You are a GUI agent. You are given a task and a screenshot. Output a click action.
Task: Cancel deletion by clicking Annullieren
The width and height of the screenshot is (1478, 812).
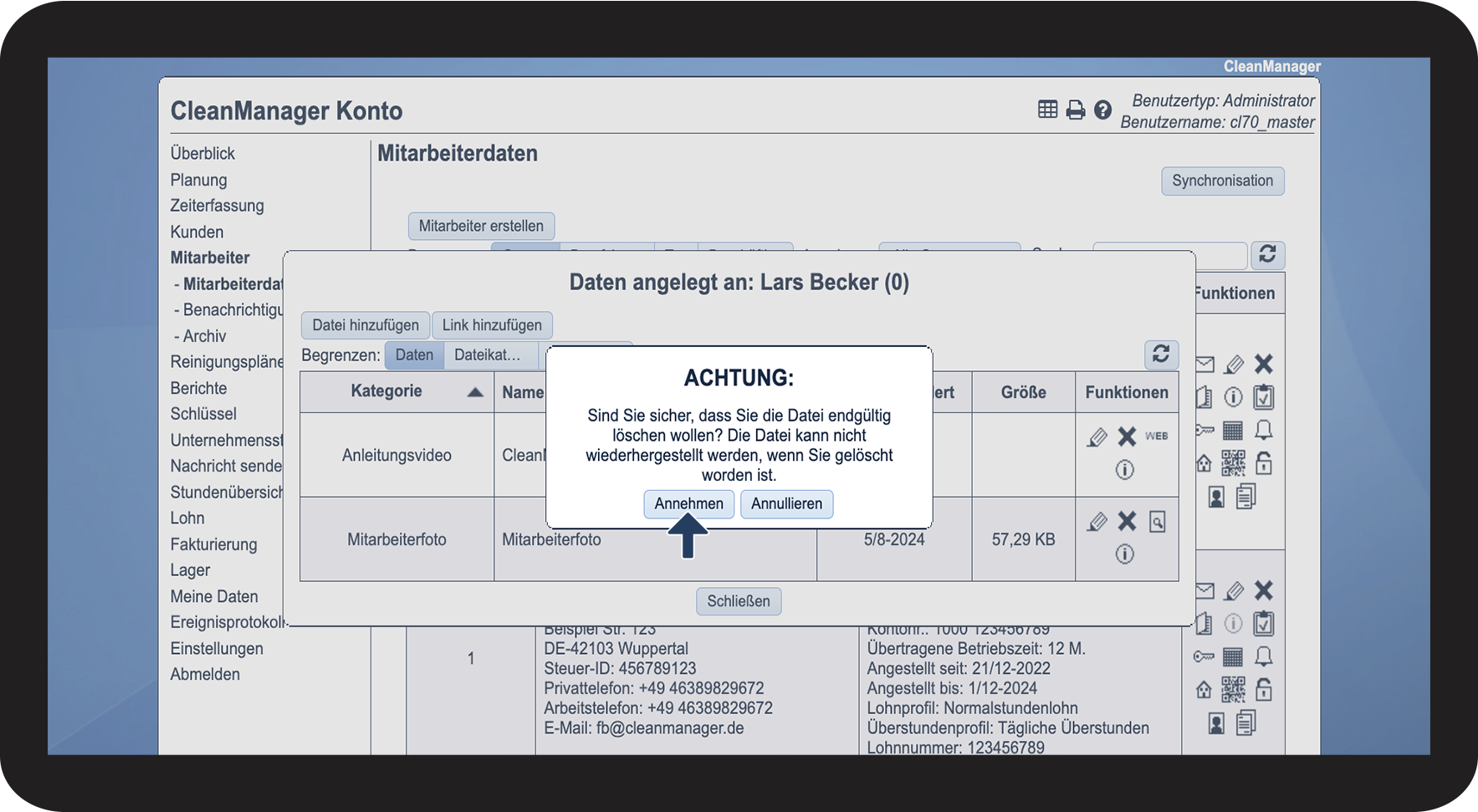point(786,503)
